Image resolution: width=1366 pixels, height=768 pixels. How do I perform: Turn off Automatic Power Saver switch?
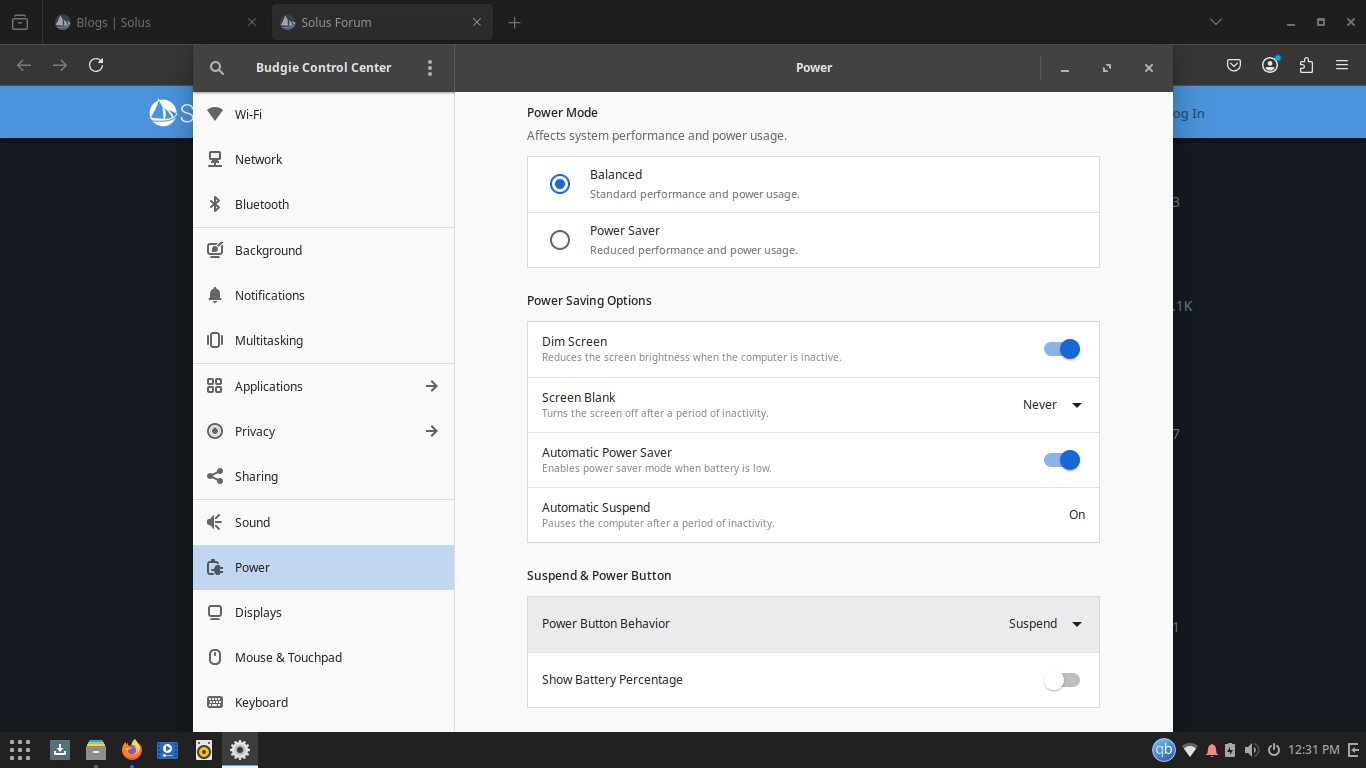1061,460
